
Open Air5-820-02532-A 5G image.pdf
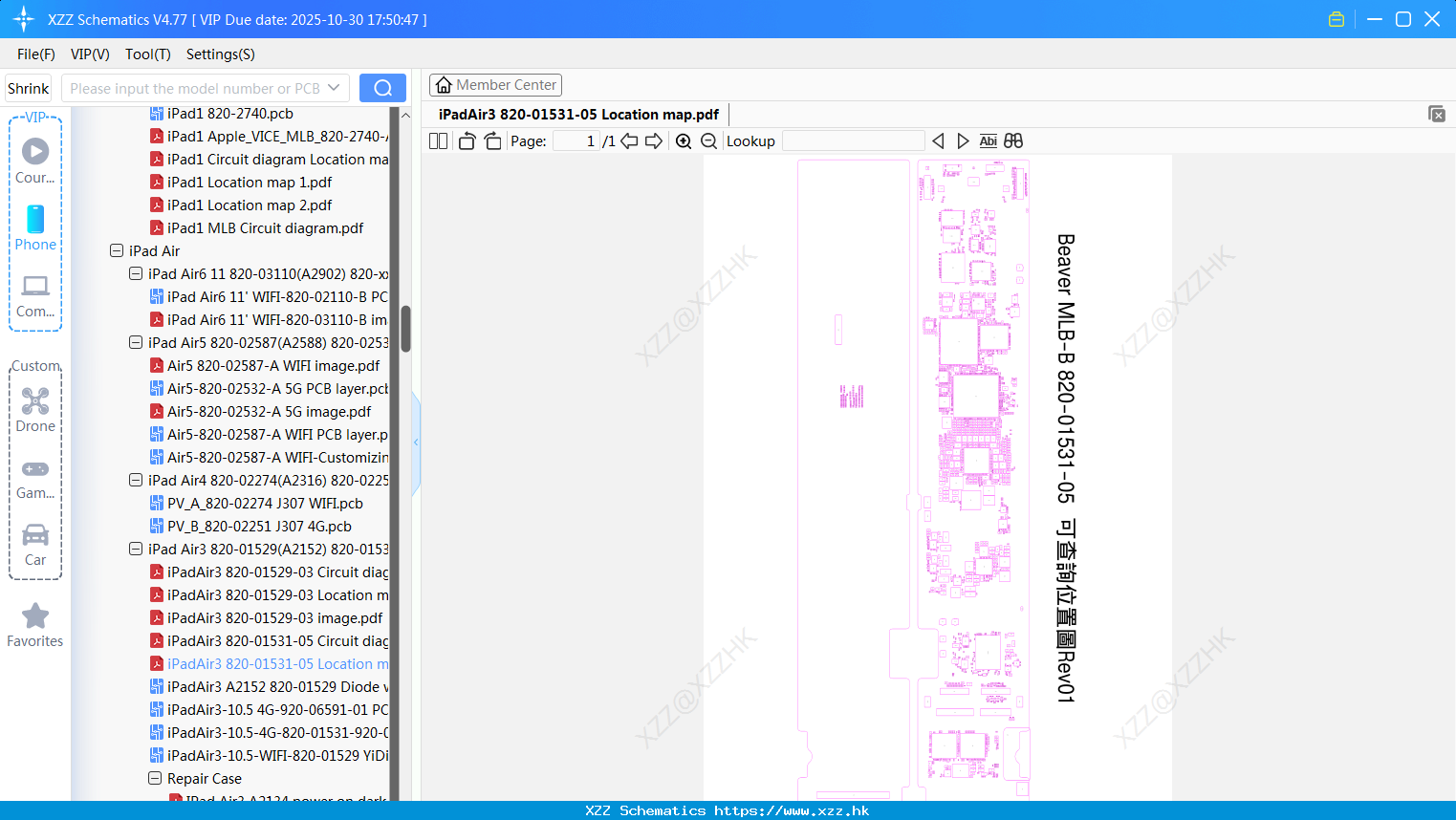[269, 412]
